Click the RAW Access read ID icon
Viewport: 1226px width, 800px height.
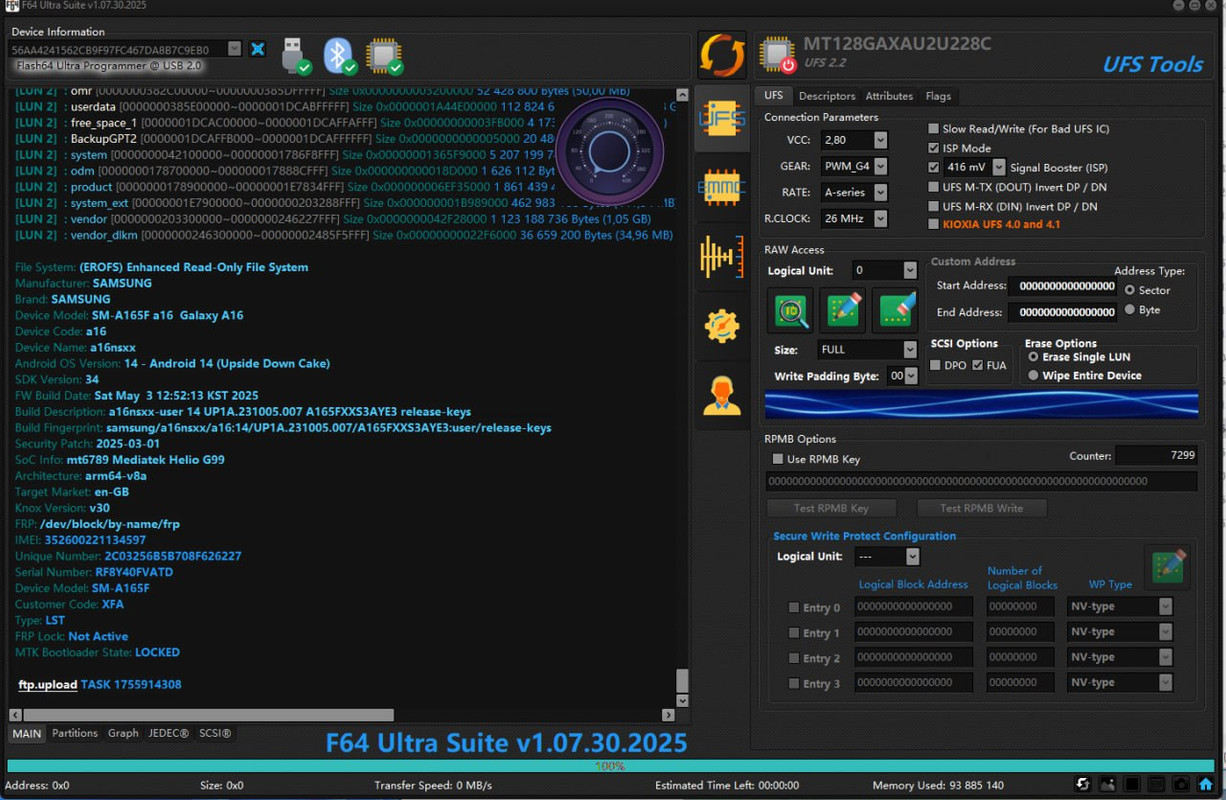click(x=791, y=311)
